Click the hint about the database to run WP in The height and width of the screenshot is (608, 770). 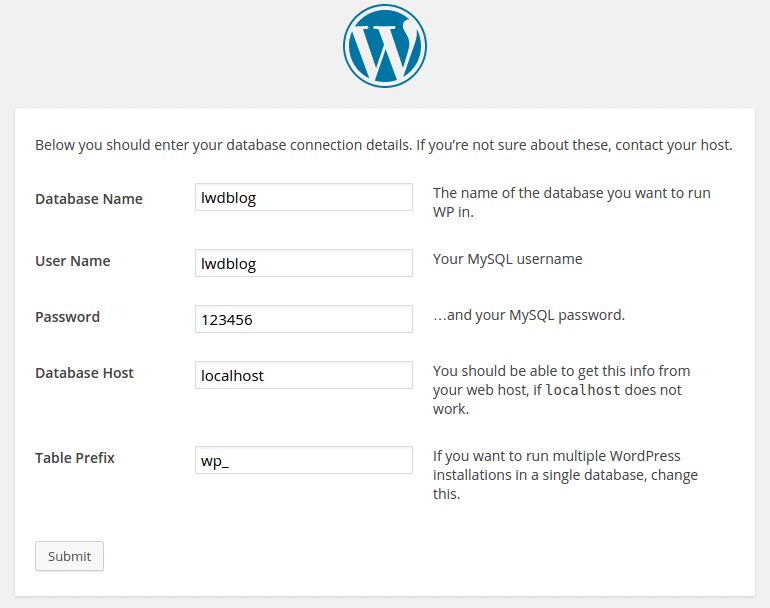coord(571,202)
